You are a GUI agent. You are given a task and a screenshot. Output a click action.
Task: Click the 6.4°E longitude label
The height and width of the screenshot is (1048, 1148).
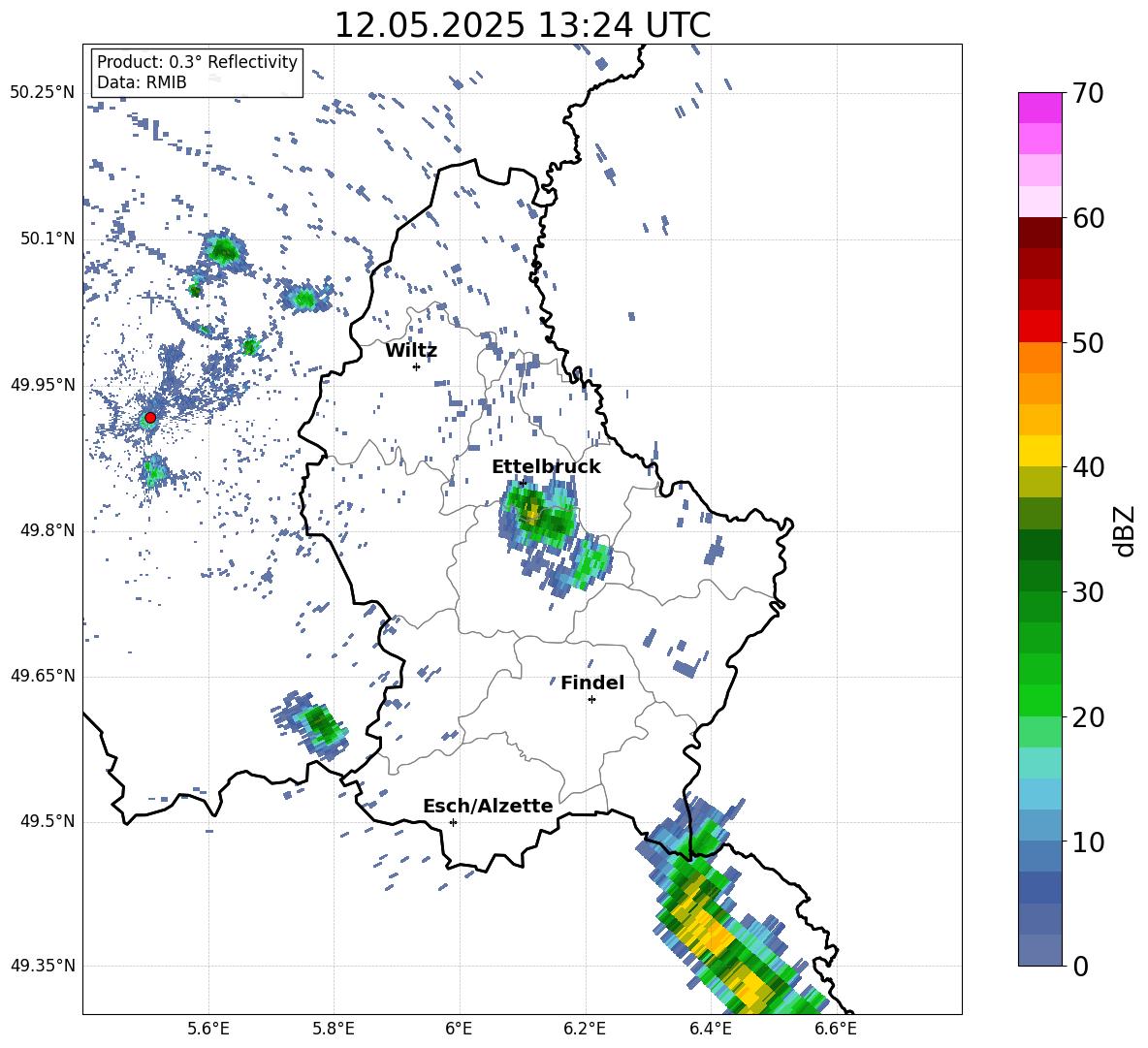tap(710, 1029)
